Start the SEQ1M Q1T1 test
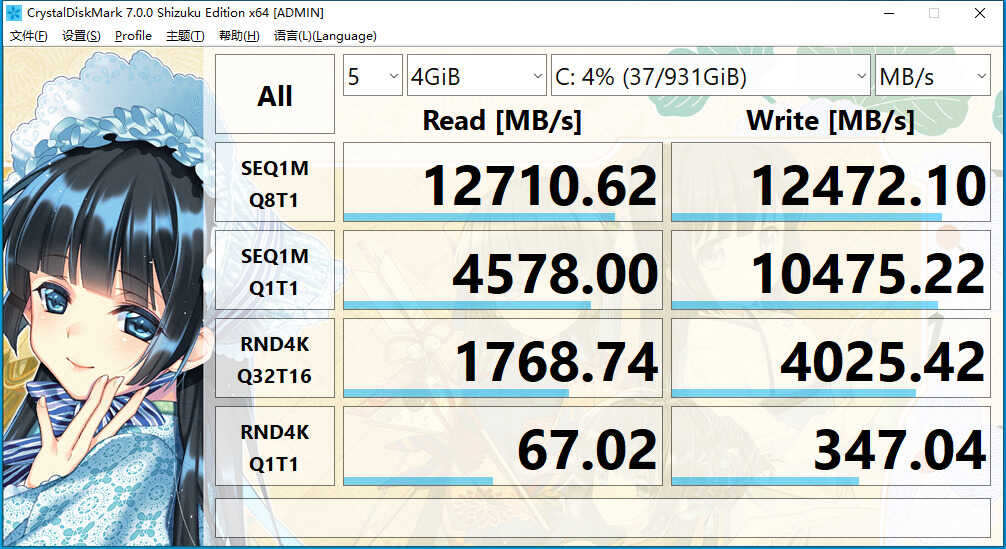 tap(275, 270)
